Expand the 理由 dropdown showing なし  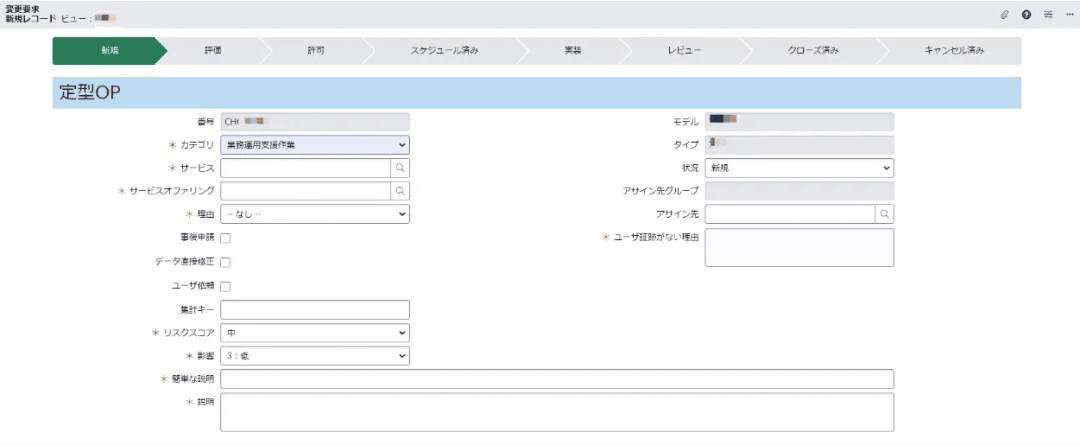(x=315, y=215)
